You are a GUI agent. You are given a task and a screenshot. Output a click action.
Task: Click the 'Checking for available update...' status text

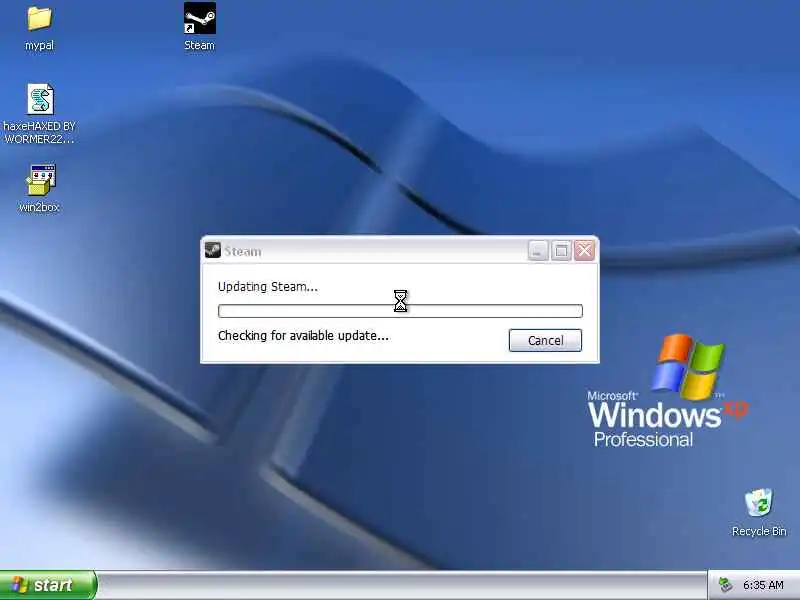[303, 336]
